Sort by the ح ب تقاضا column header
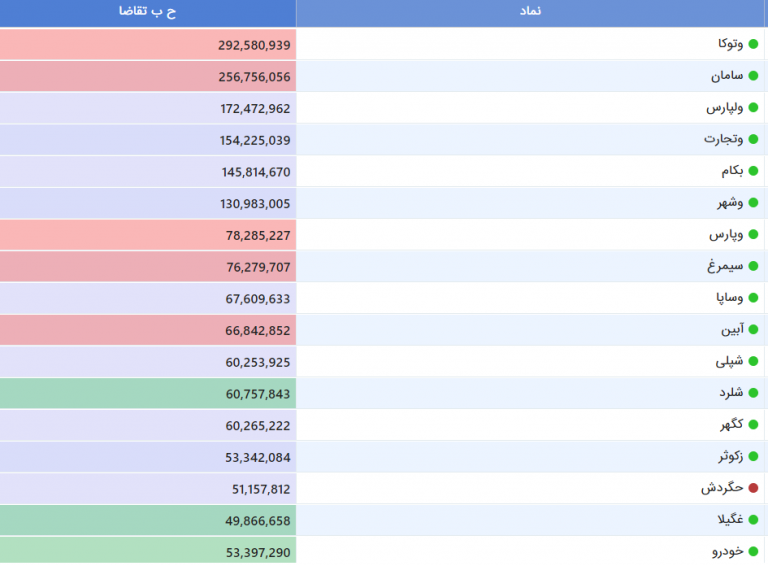 [x=148, y=11]
